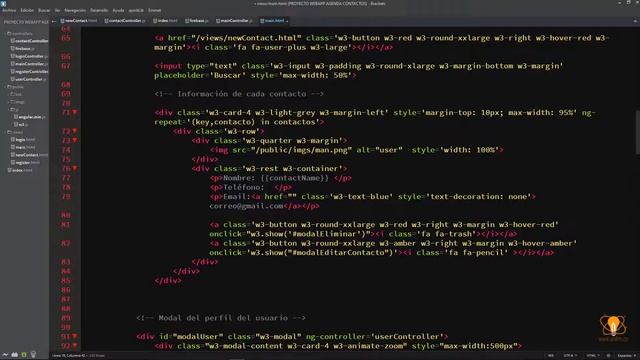Open root index.html in the file tree
640x360 pixels.
point(20,170)
